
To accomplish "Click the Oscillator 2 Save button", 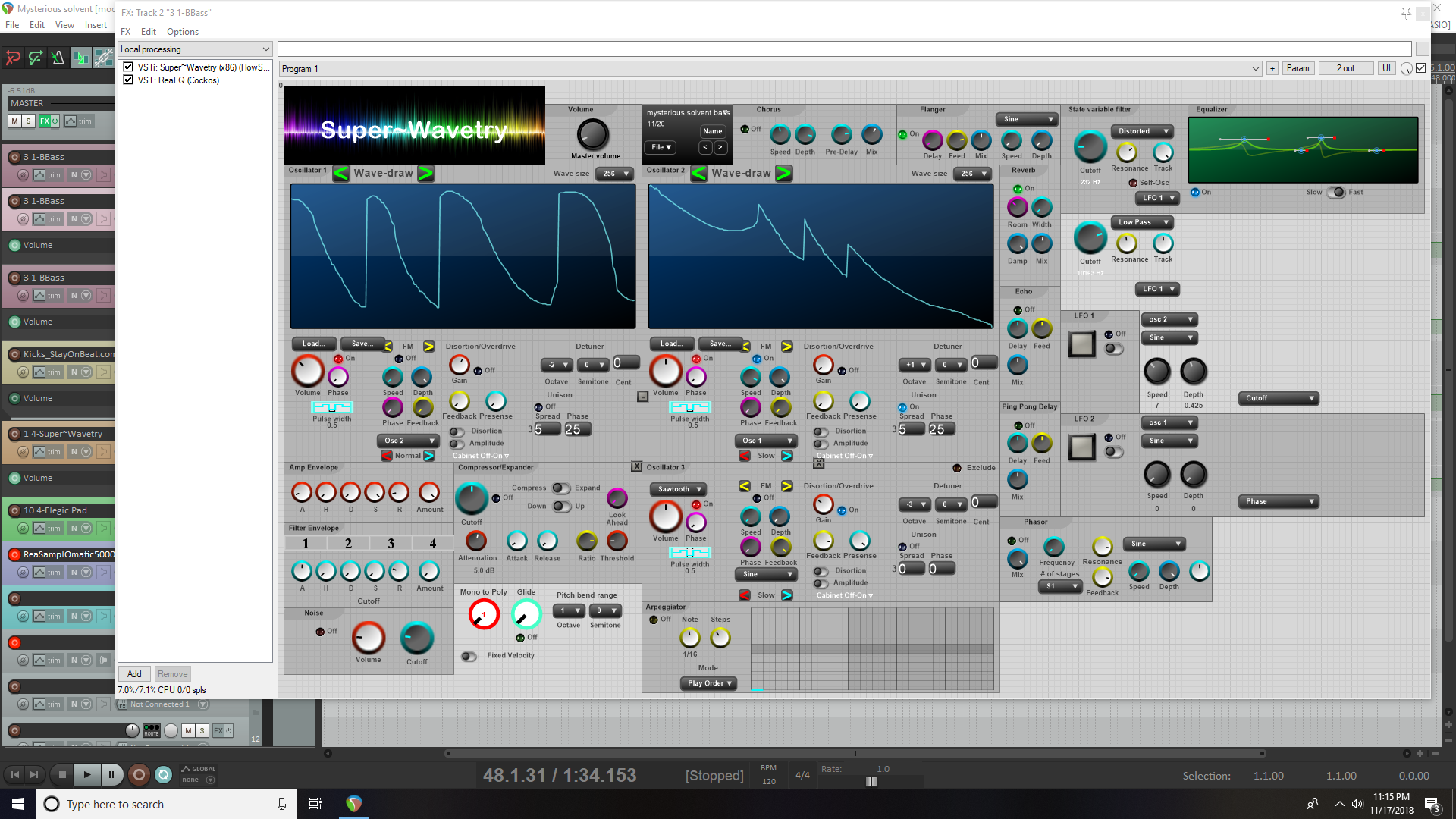I will click(720, 344).
